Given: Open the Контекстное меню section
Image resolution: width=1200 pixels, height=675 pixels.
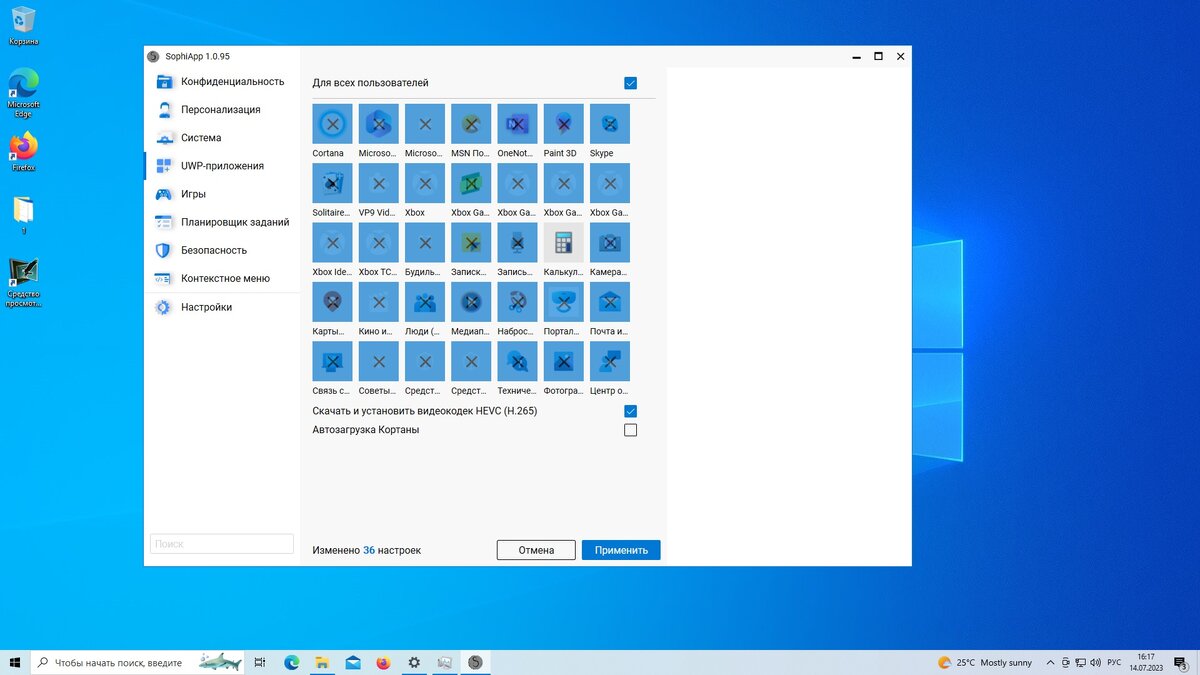Looking at the screenshot, I should pos(222,278).
